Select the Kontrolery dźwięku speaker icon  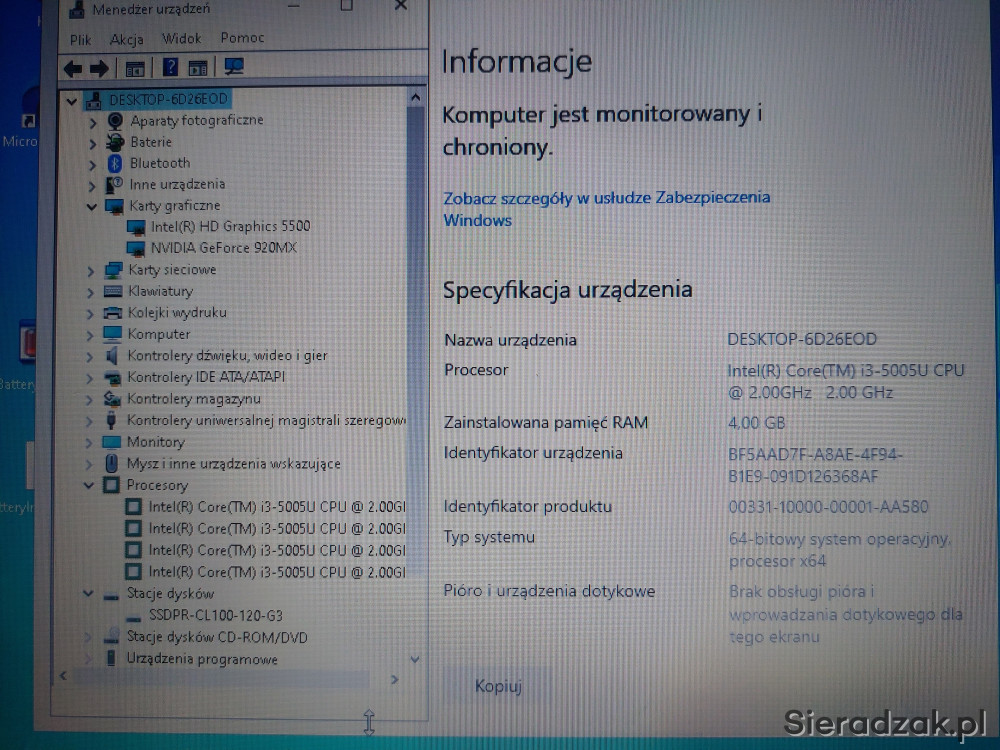[x=112, y=356]
